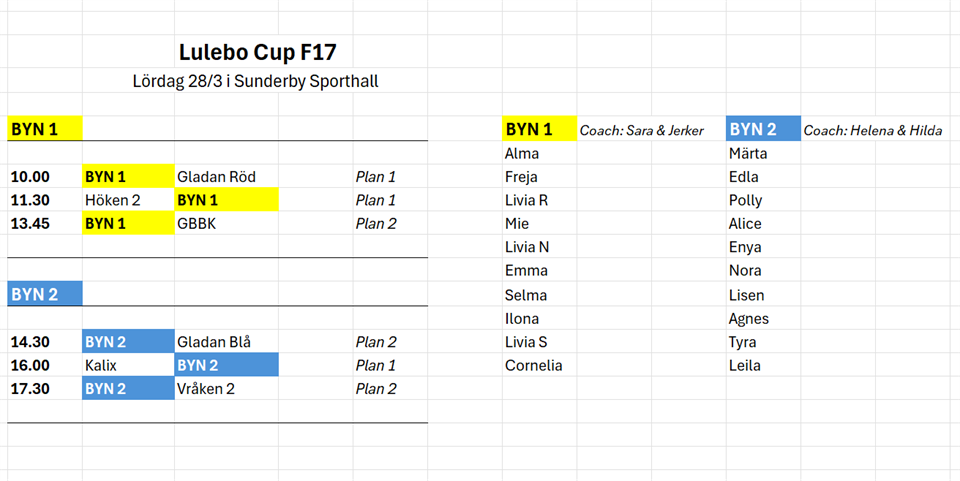Select the "Lördag 28/3 i Sunderby Sporthall" subtitle

pyautogui.click(x=255, y=81)
